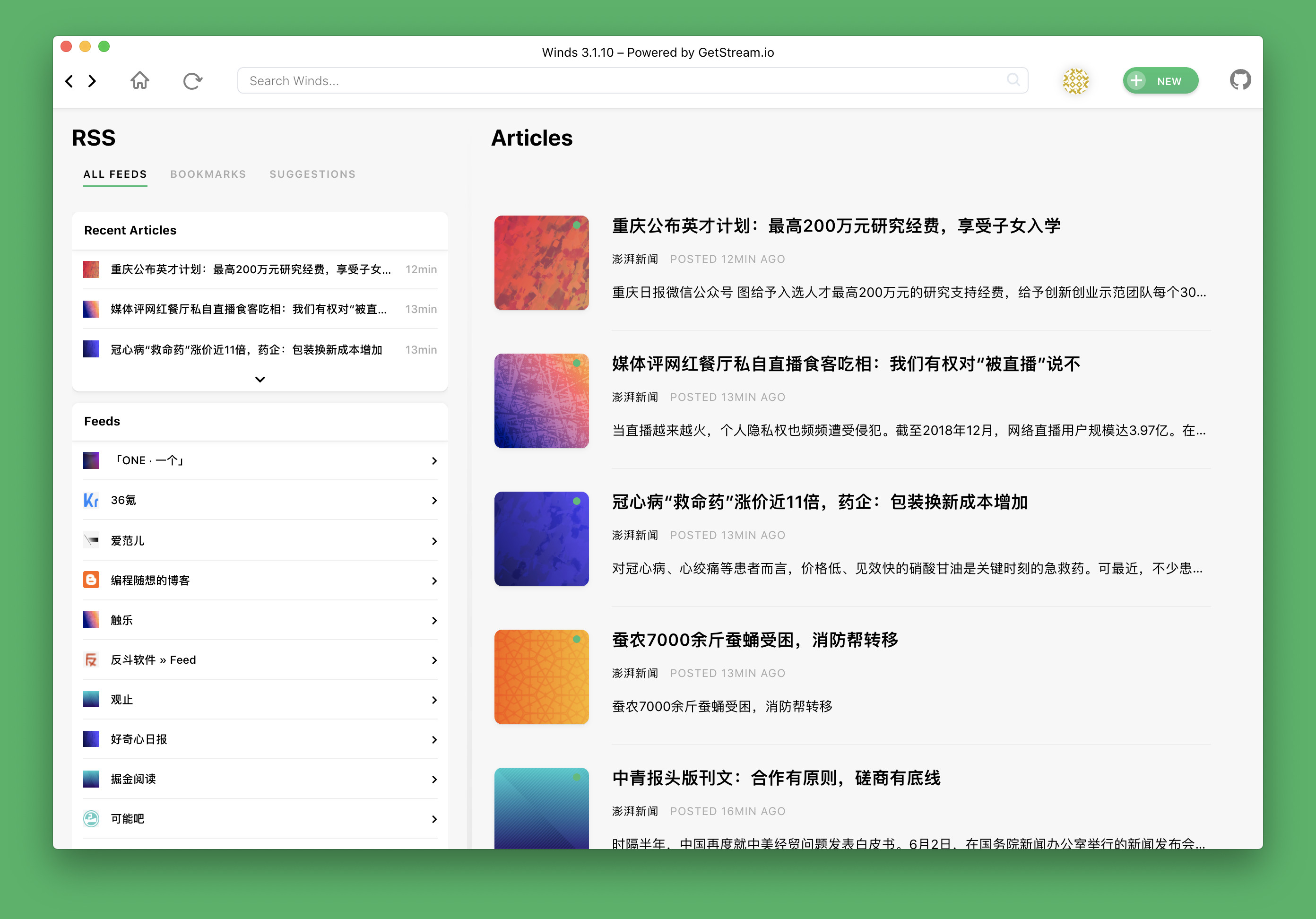Open the 反斗软件 » Feed via its chevron
Image resolution: width=1316 pixels, height=919 pixels.
pyautogui.click(x=434, y=659)
